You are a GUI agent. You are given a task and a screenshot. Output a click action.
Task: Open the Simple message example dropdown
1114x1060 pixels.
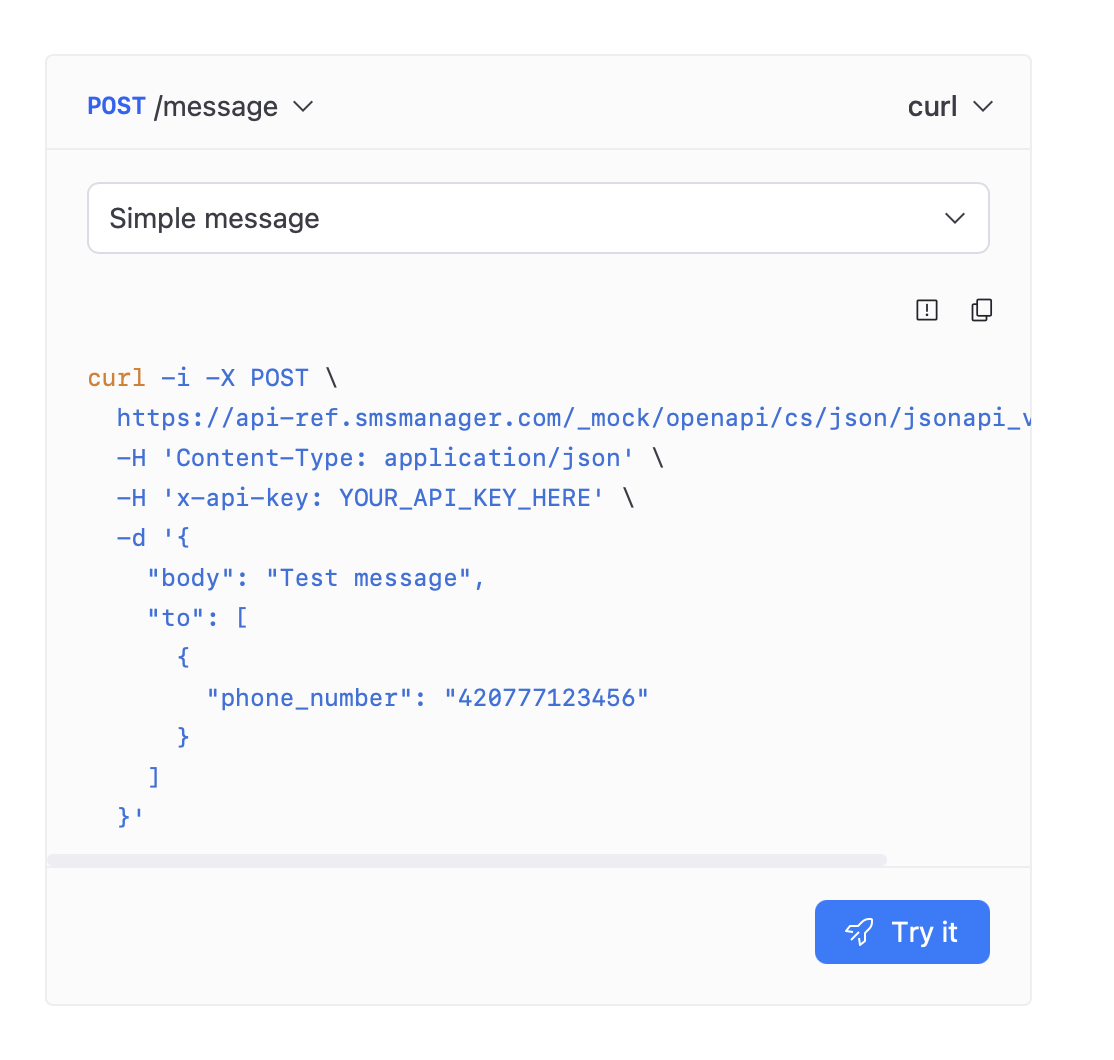click(x=538, y=218)
